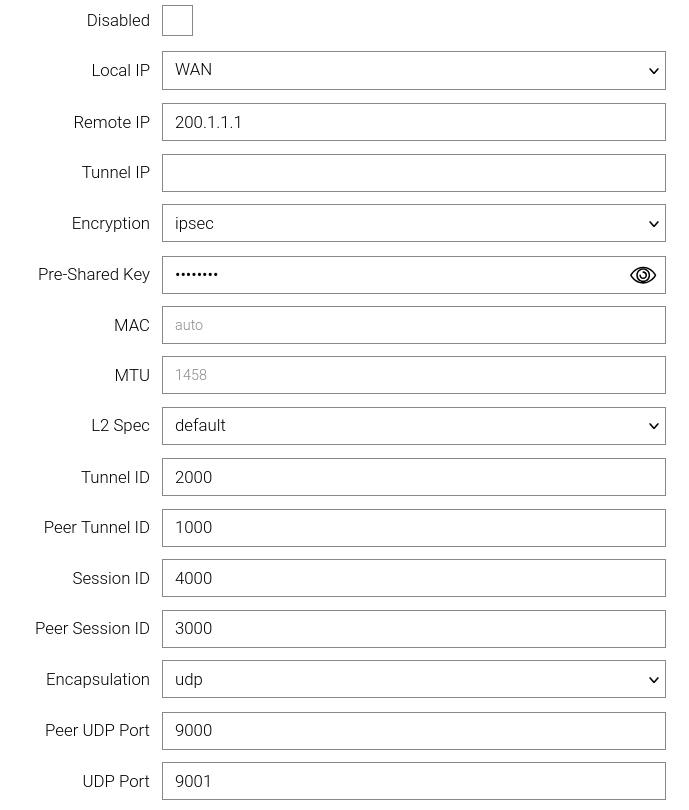Click the Remote IP input field
The height and width of the screenshot is (810, 689).
coord(413,122)
